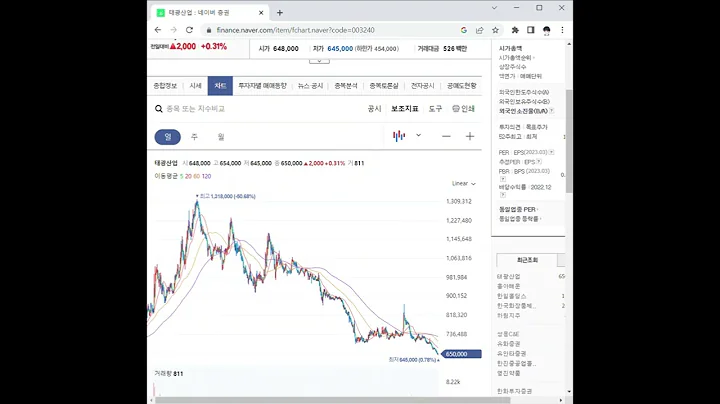Screen dimensions: 720x404
Task: Open the 종합정보 tab
Action: (x=165, y=86)
